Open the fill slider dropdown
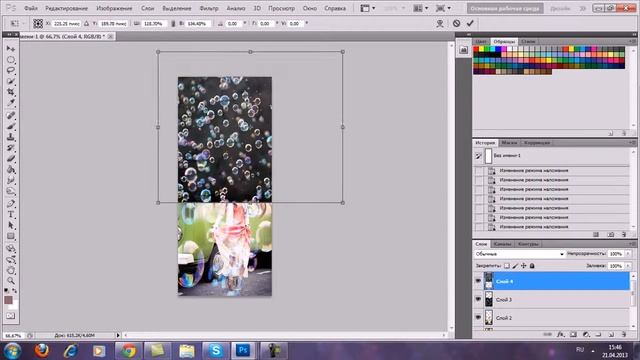The height and width of the screenshot is (360, 640). (628, 266)
